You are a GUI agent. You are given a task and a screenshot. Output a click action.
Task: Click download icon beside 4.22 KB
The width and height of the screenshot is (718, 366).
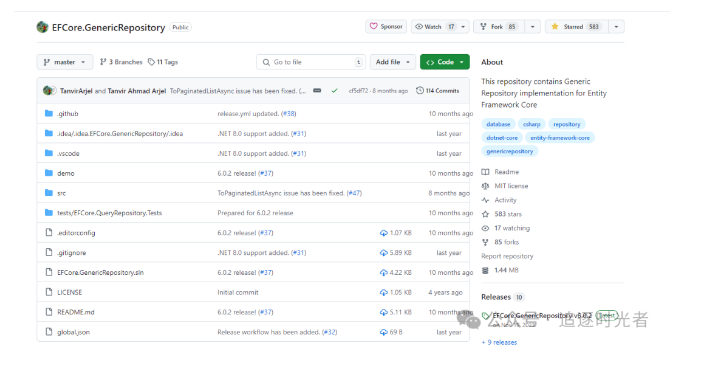tap(384, 273)
